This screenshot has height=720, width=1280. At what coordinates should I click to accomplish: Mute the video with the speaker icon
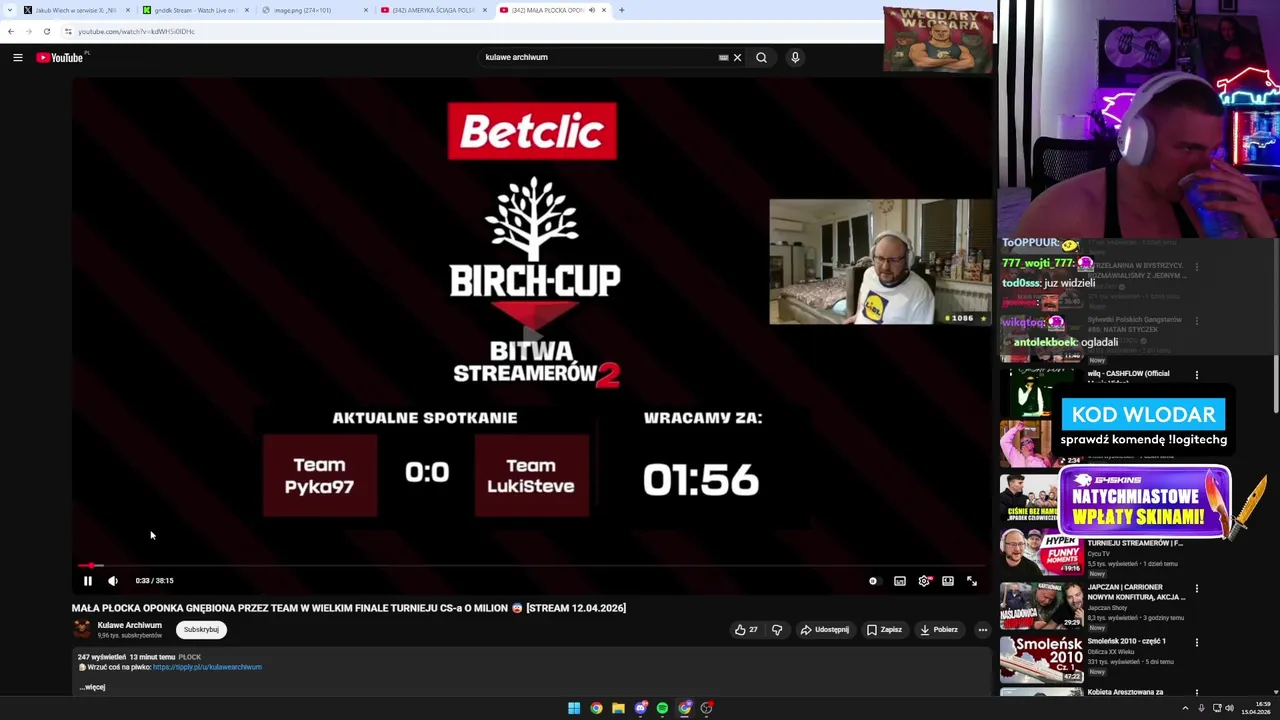[x=113, y=581]
